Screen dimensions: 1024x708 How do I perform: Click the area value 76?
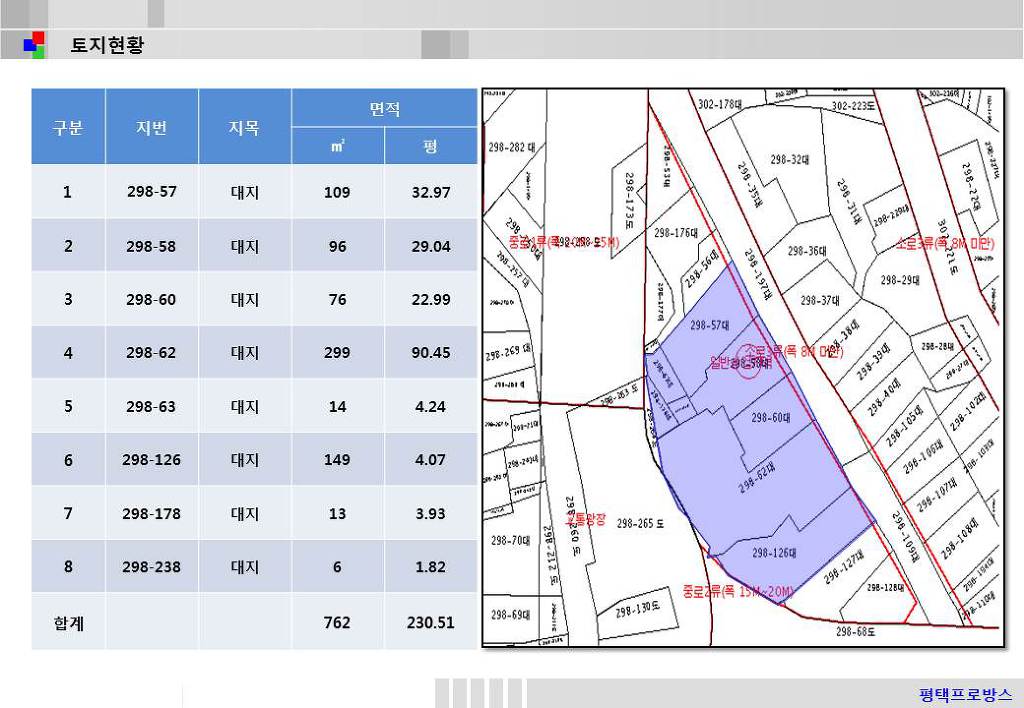point(337,300)
